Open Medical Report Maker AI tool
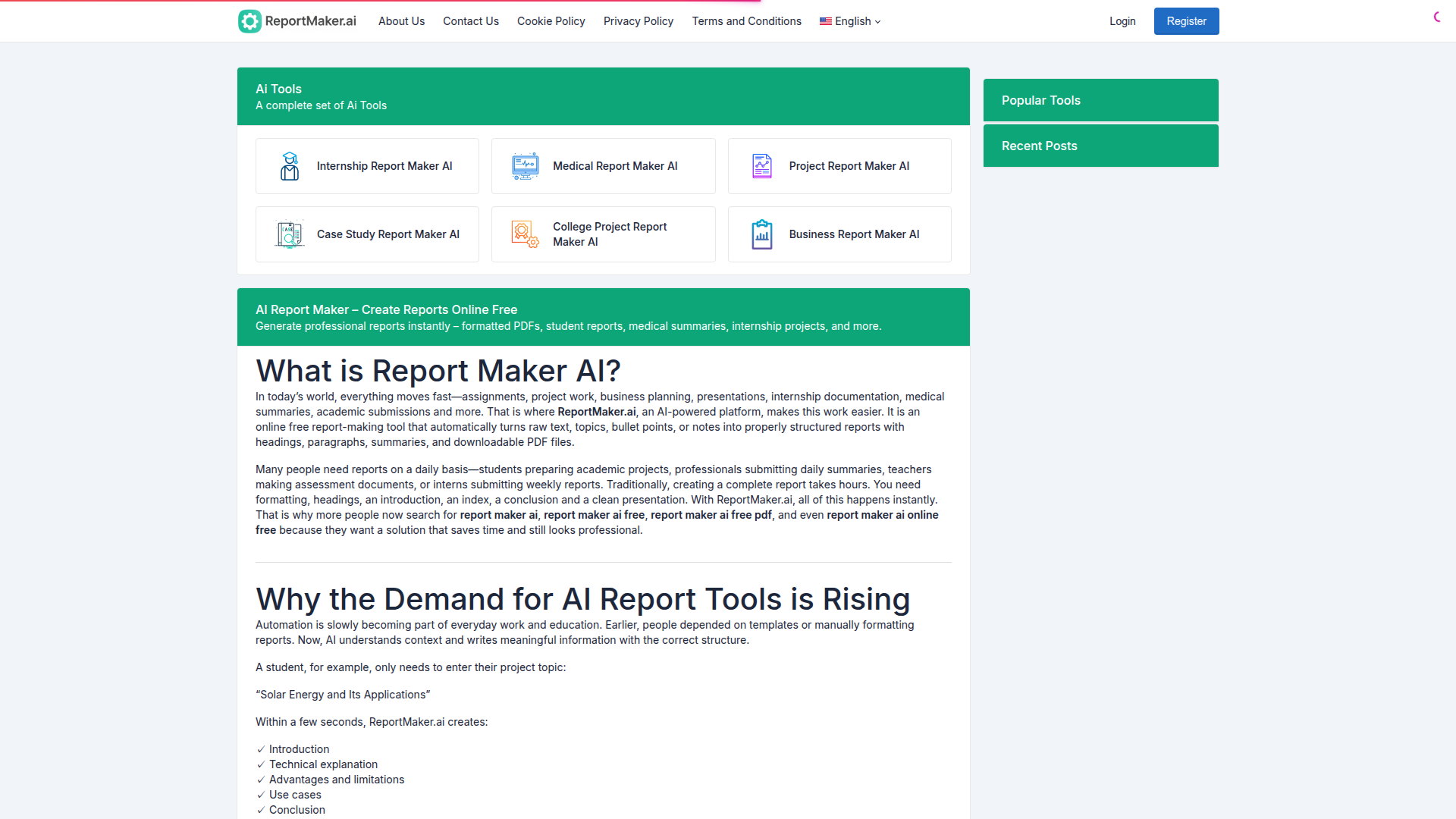The image size is (1456, 819). (x=604, y=166)
